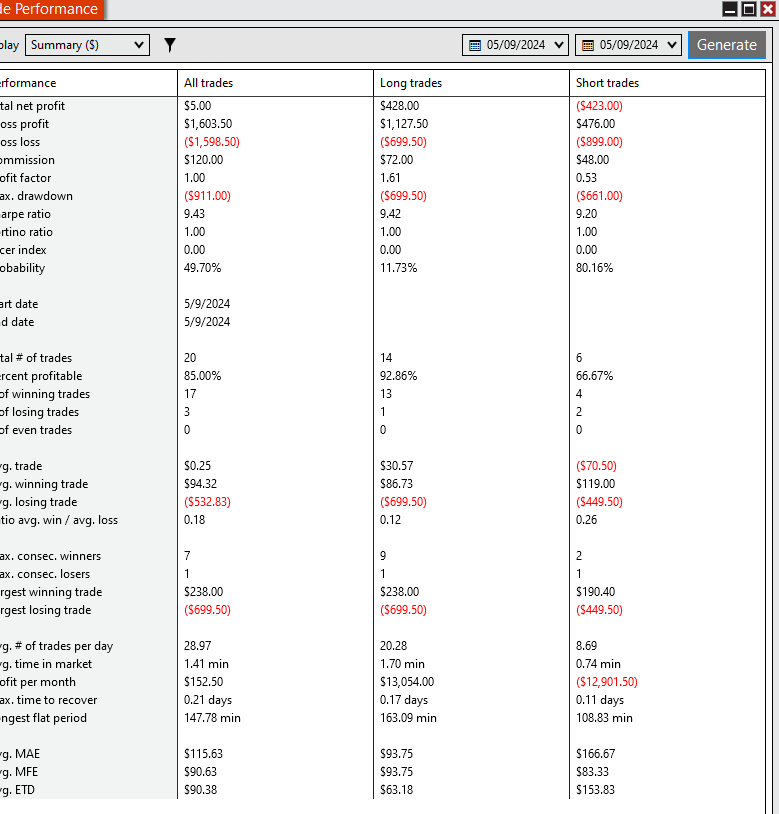The image size is (779, 814).
Task: Close the Trade Performance window
Action: [x=768, y=9]
